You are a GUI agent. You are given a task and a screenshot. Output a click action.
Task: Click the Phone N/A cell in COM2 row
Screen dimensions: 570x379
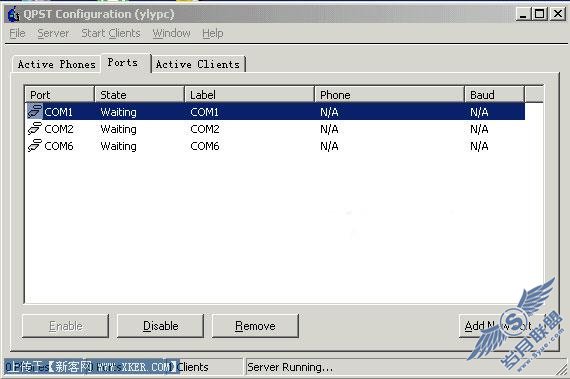point(329,129)
